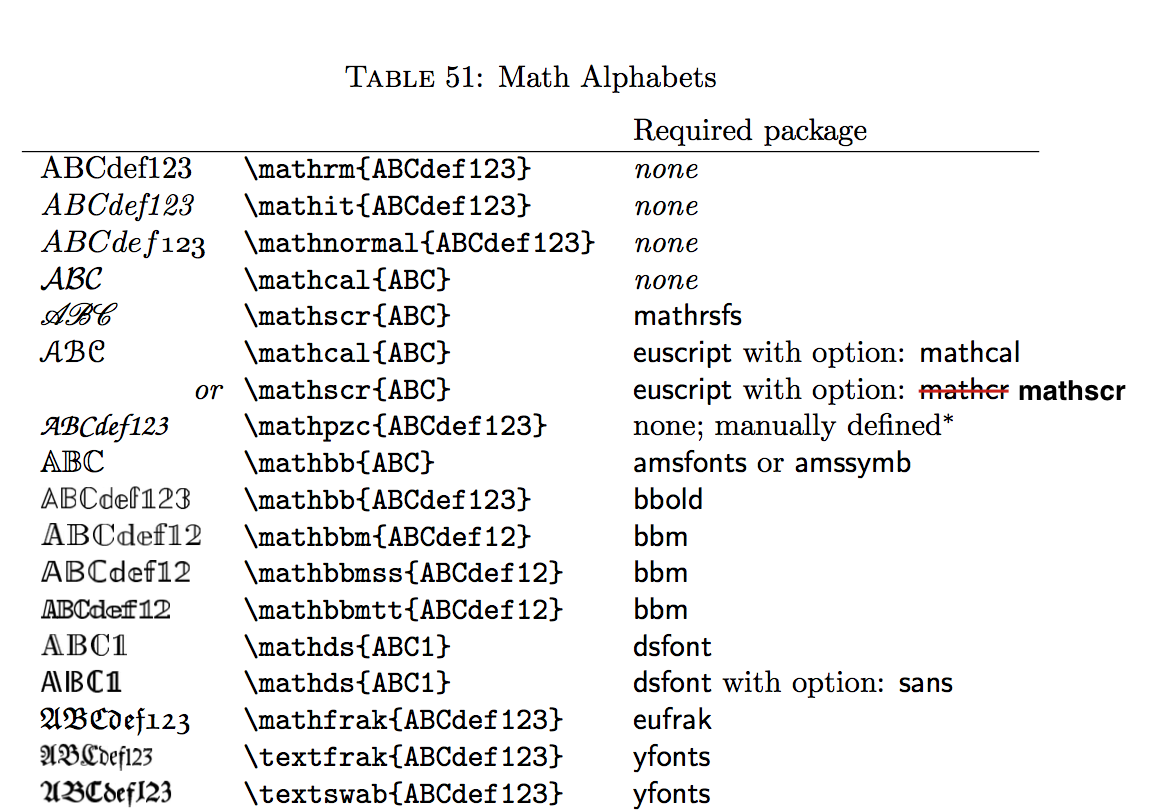The image size is (1164, 812).
Task: Click the dsfont package name without options
Action: pyautogui.click(x=673, y=646)
